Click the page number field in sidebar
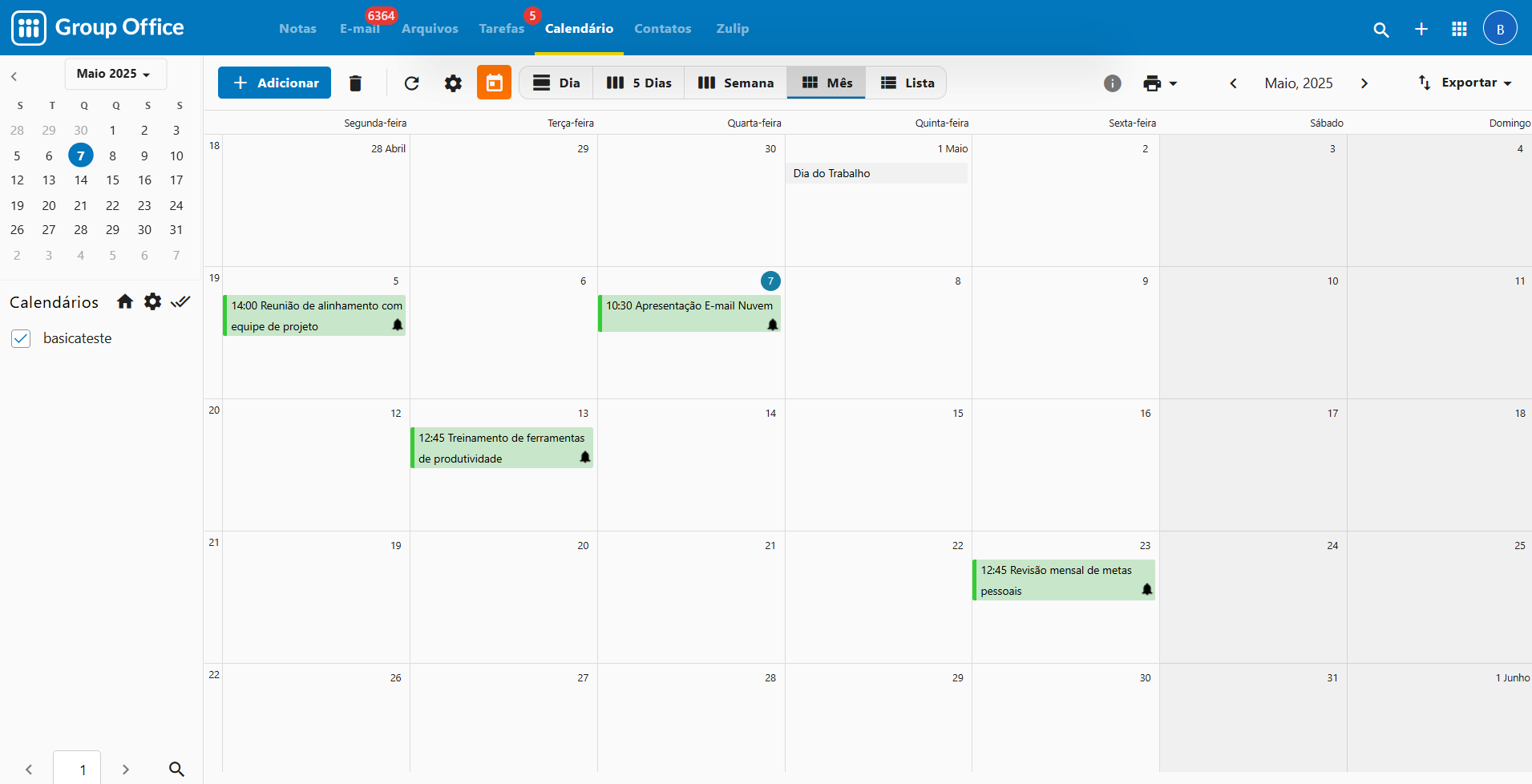 pyautogui.click(x=78, y=769)
